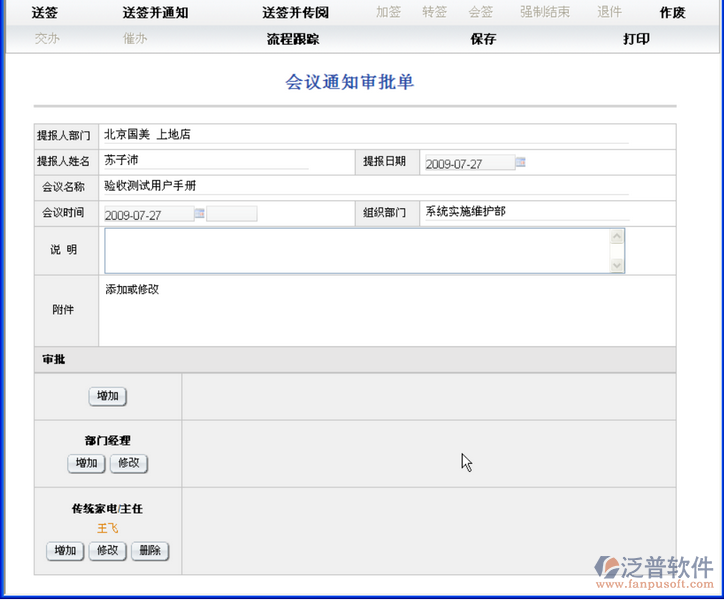Click the empty time field after 会议时间 date
The height and width of the screenshot is (600, 724).
click(232, 214)
